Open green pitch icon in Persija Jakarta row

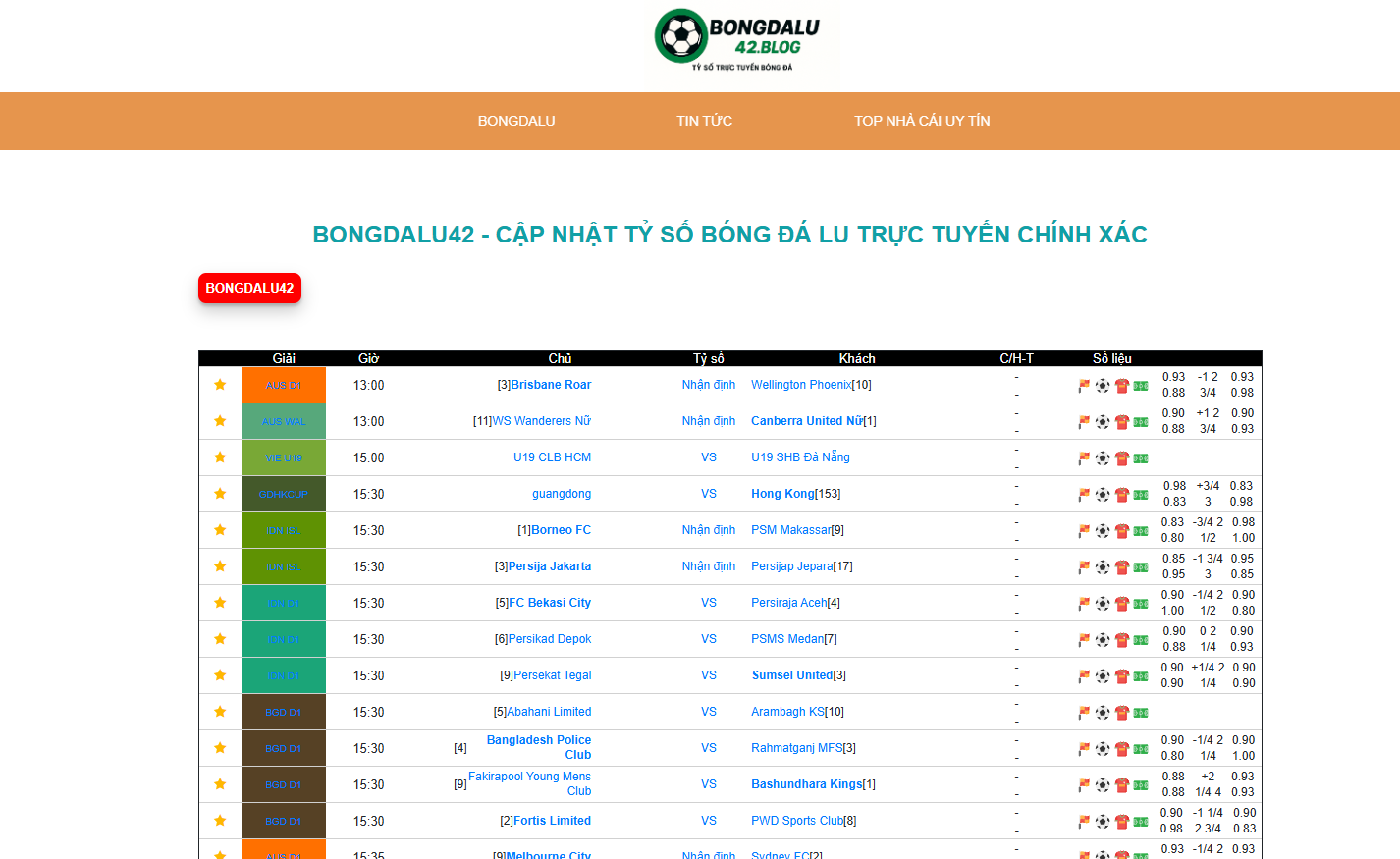click(x=1141, y=567)
